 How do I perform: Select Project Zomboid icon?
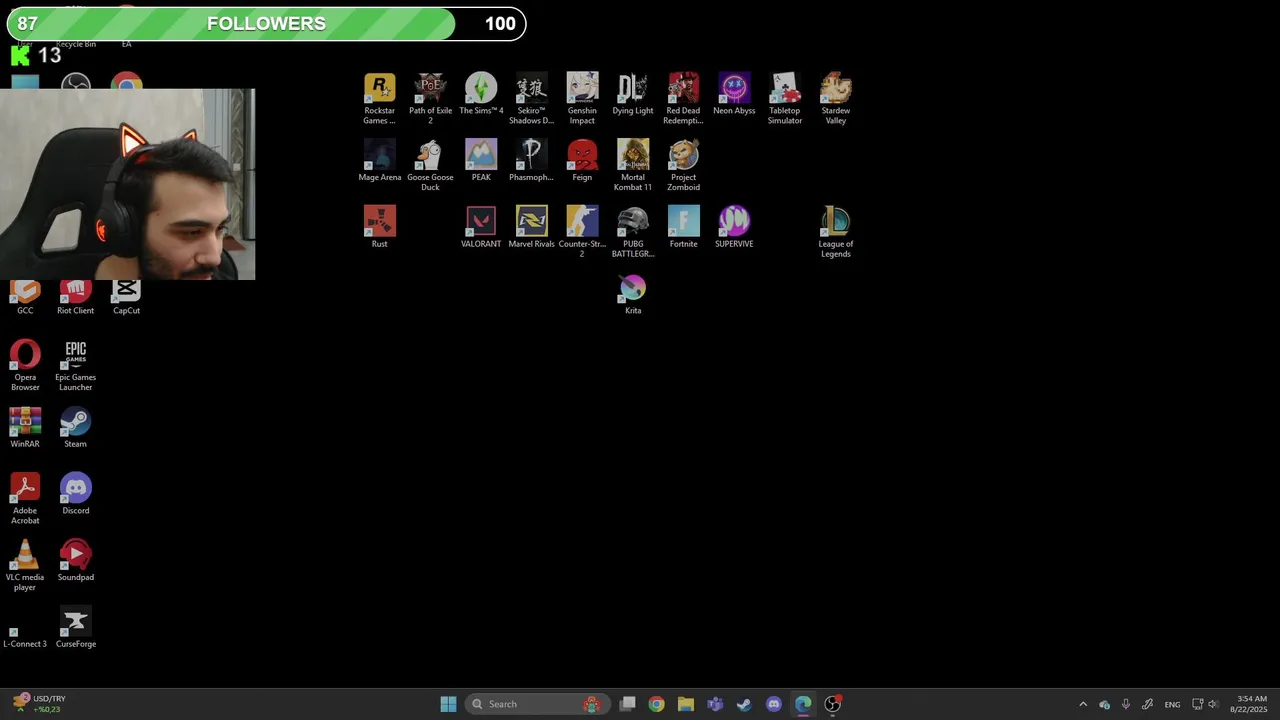click(x=683, y=165)
